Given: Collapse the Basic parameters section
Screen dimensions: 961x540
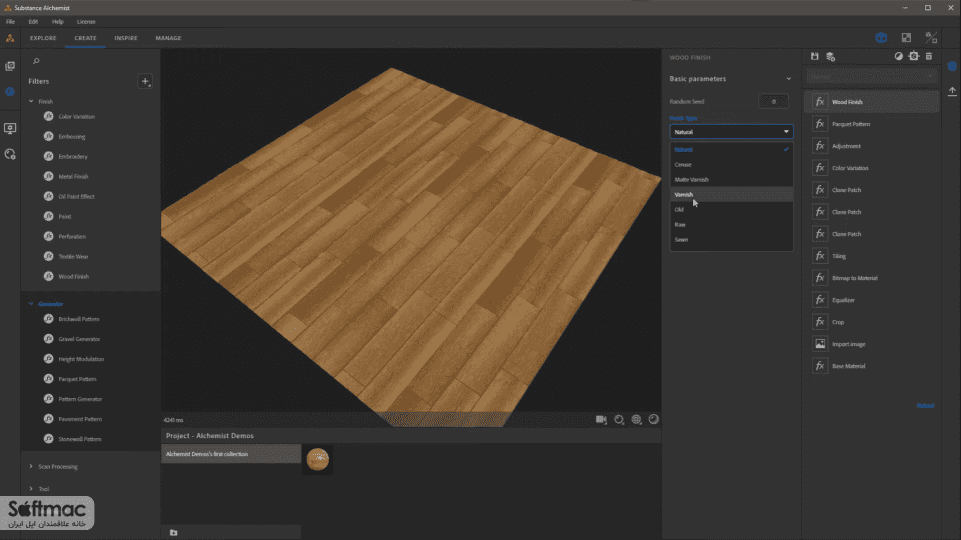Looking at the screenshot, I should [x=788, y=79].
